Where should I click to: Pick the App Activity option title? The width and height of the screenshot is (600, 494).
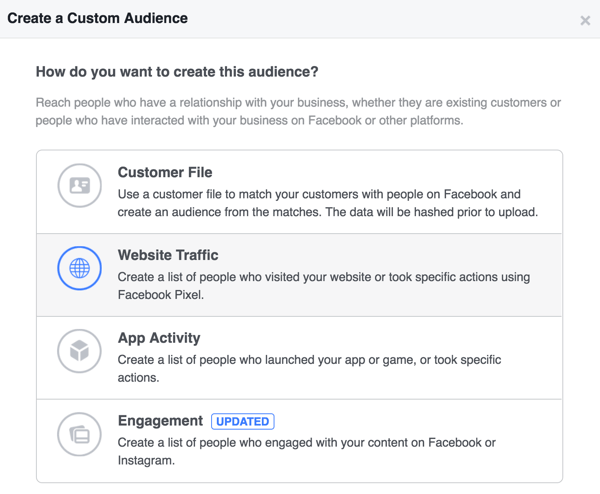(159, 338)
